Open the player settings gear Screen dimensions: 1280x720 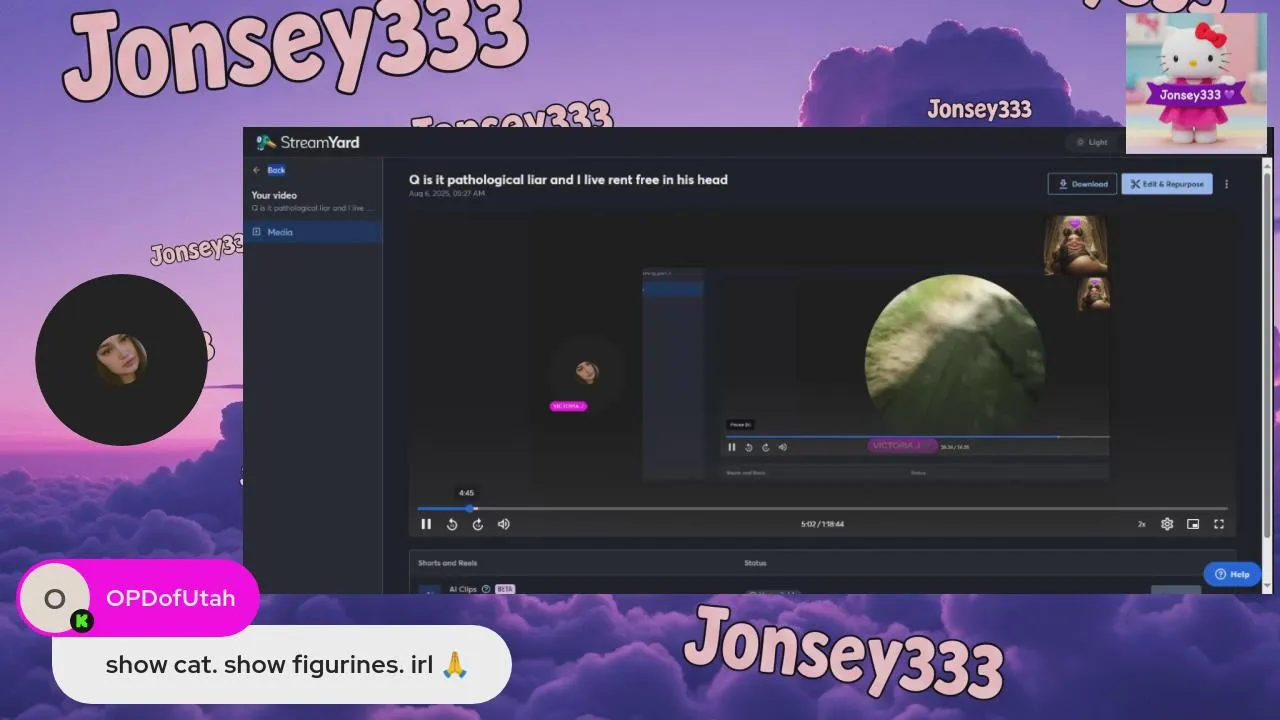pos(1167,524)
